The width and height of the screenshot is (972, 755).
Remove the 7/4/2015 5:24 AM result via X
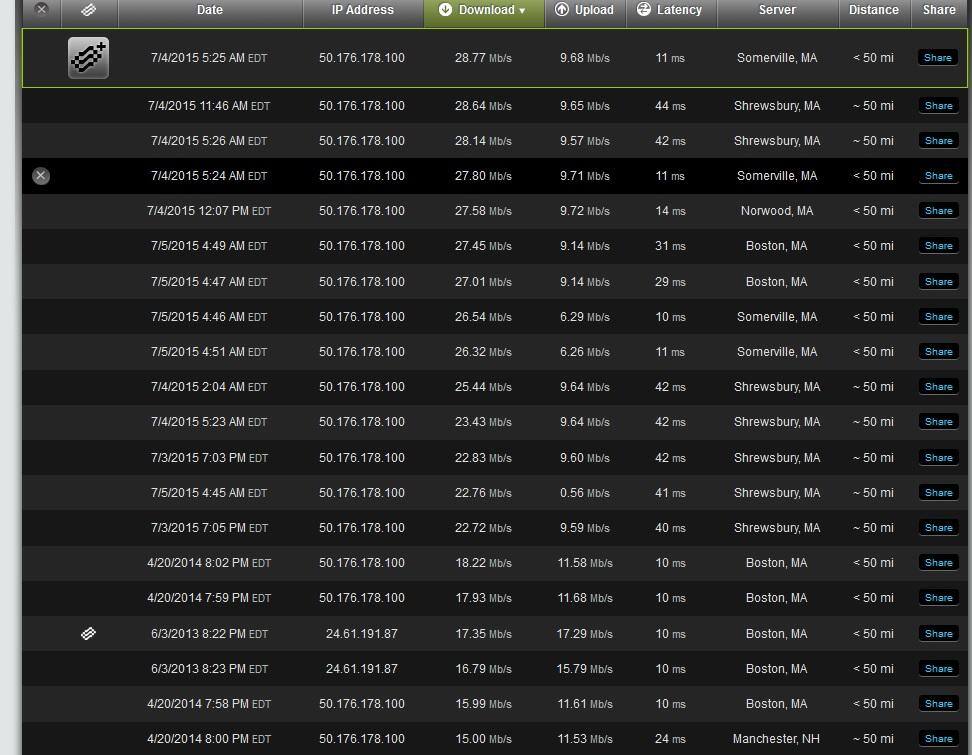(41, 176)
